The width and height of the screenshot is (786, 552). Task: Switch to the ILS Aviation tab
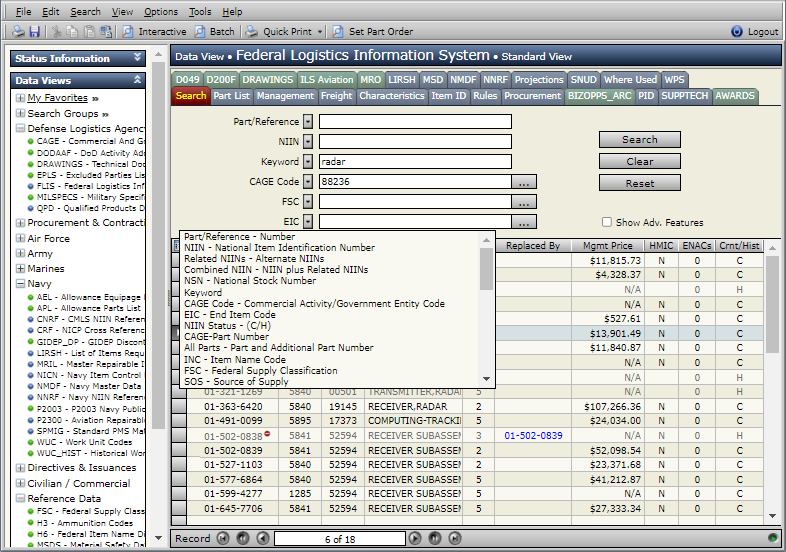pyautogui.click(x=326, y=80)
